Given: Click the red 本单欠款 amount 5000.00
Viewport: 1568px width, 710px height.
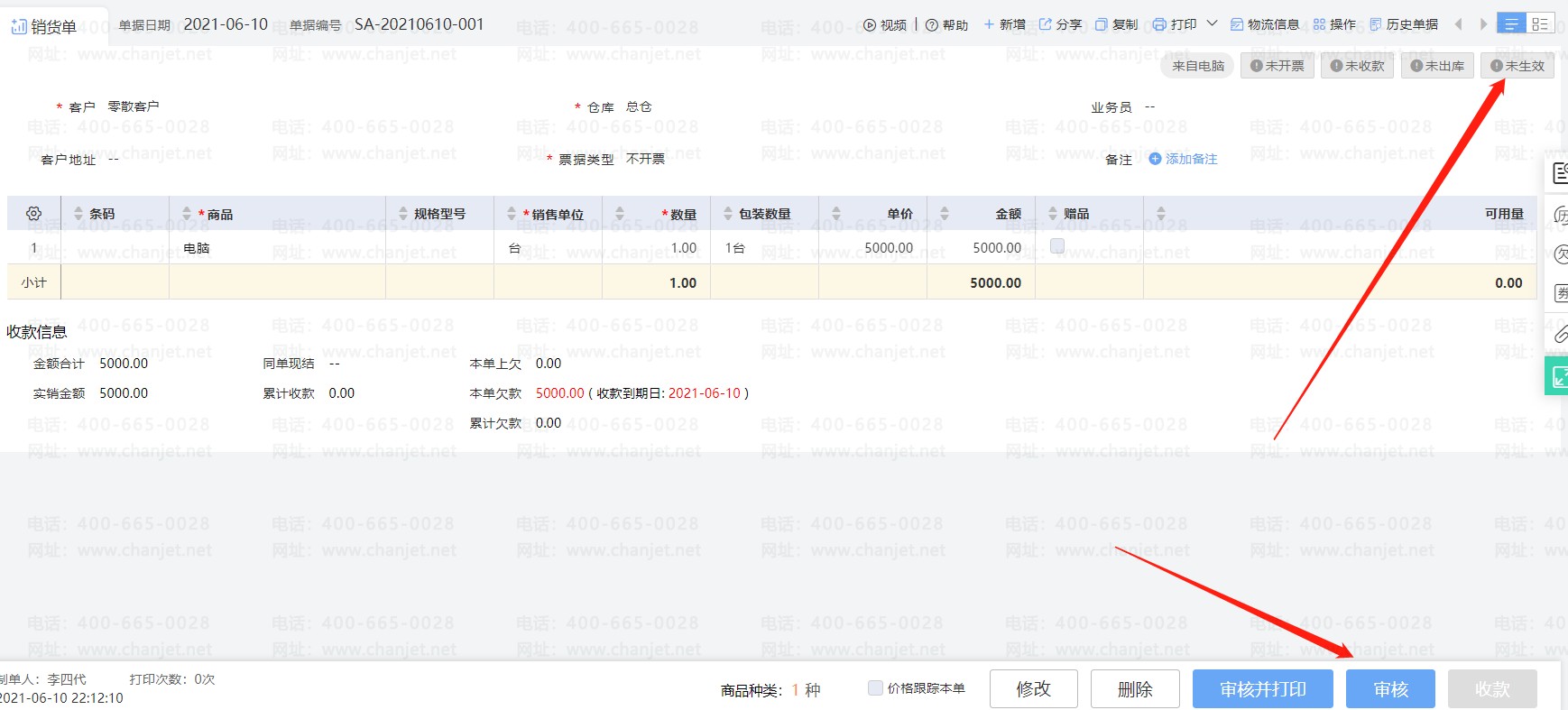Looking at the screenshot, I should coord(560,393).
